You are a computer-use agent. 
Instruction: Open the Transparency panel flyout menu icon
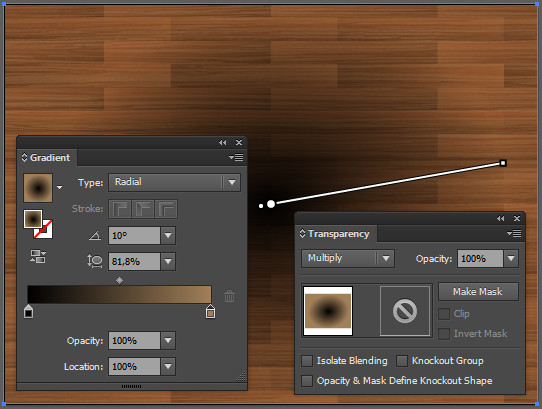tap(514, 234)
